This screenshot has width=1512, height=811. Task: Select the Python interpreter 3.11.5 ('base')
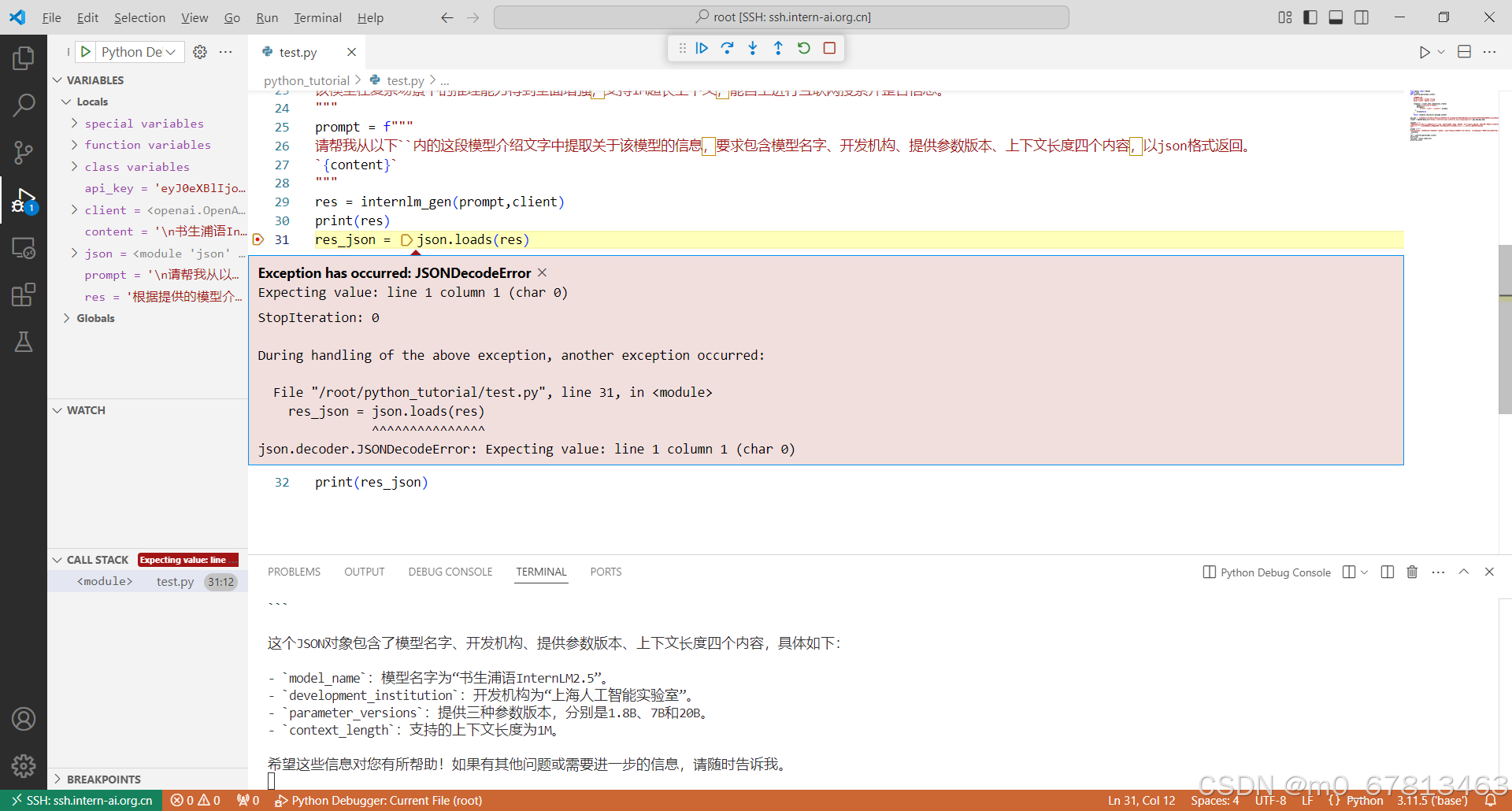(1432, 800)
